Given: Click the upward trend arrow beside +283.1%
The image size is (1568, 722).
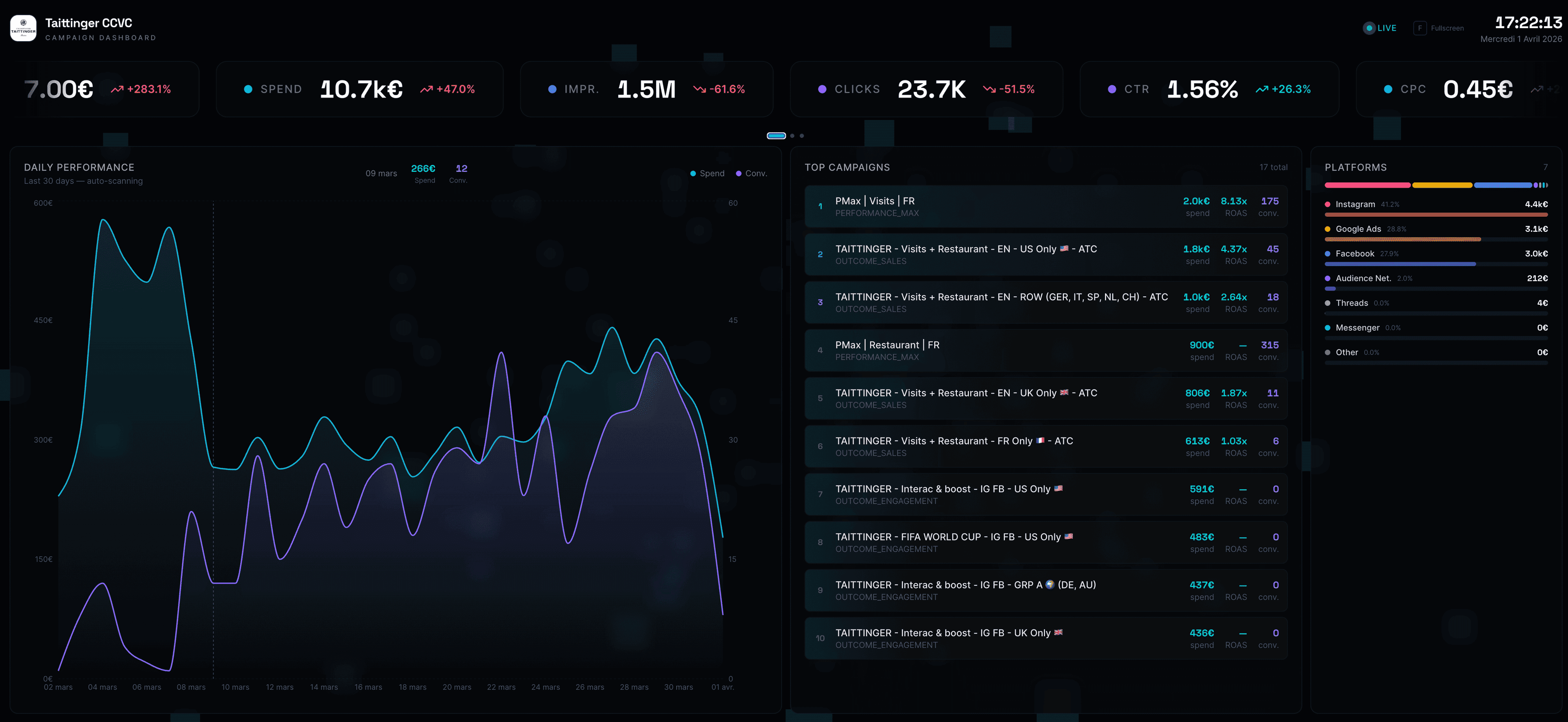Looking at the screenshot, I should (117, 89).
